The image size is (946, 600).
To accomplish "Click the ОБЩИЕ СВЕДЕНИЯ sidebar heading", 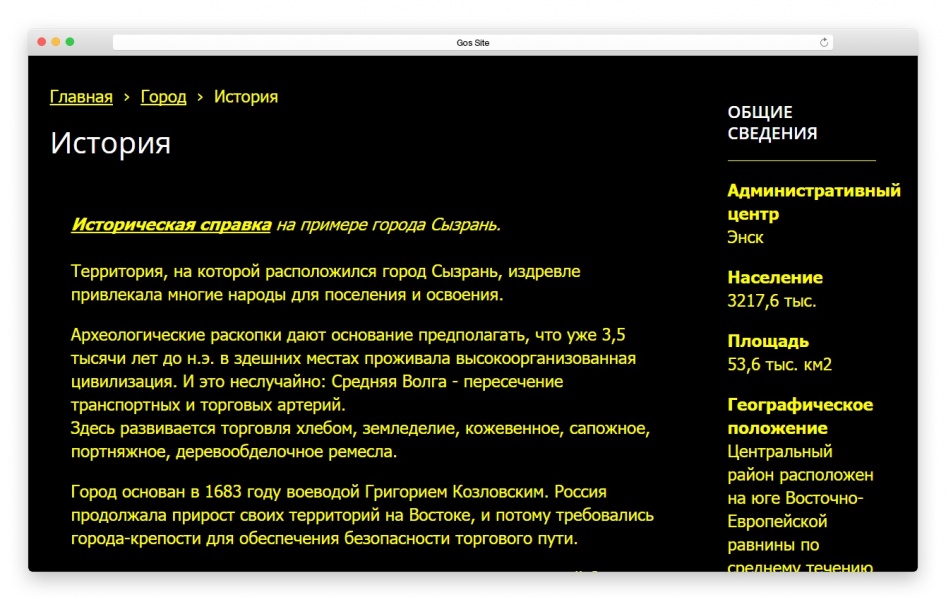I will 772,123.
